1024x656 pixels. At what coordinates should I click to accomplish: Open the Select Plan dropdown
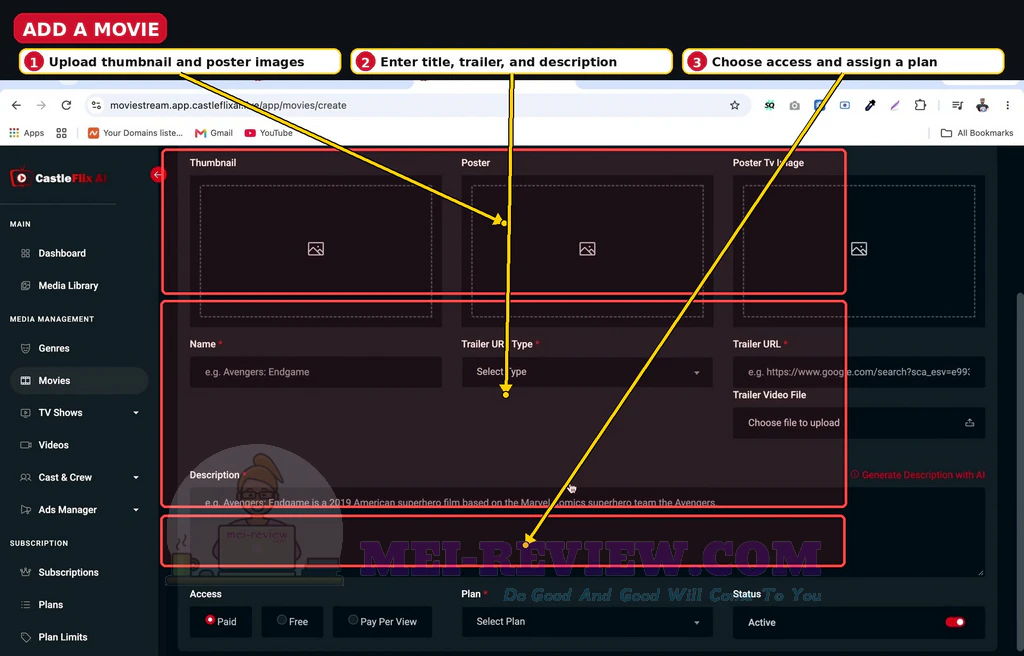point(587,621)
